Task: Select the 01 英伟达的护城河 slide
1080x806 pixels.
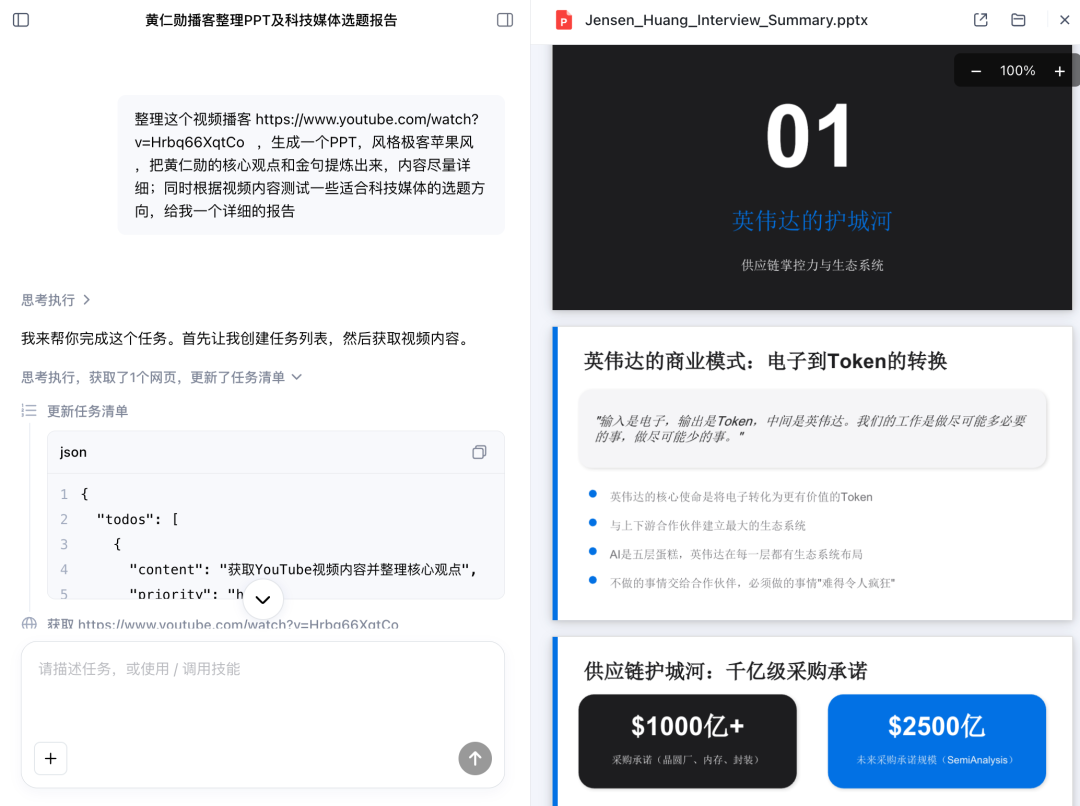Action: (x=812, y=178)
